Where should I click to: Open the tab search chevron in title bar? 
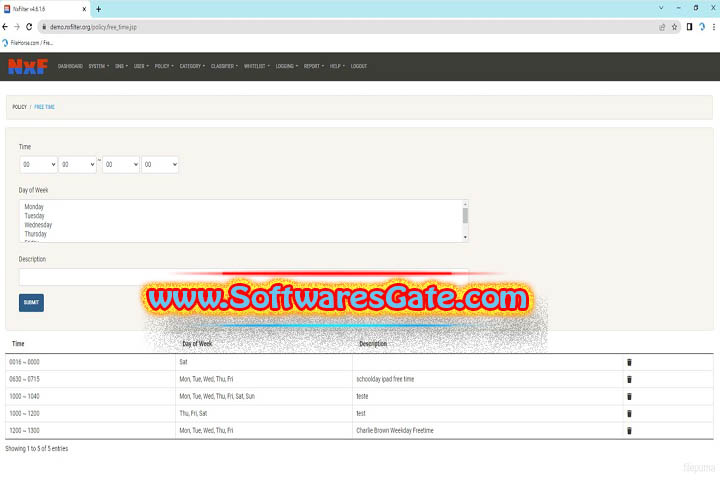click(x=661, y=8)
